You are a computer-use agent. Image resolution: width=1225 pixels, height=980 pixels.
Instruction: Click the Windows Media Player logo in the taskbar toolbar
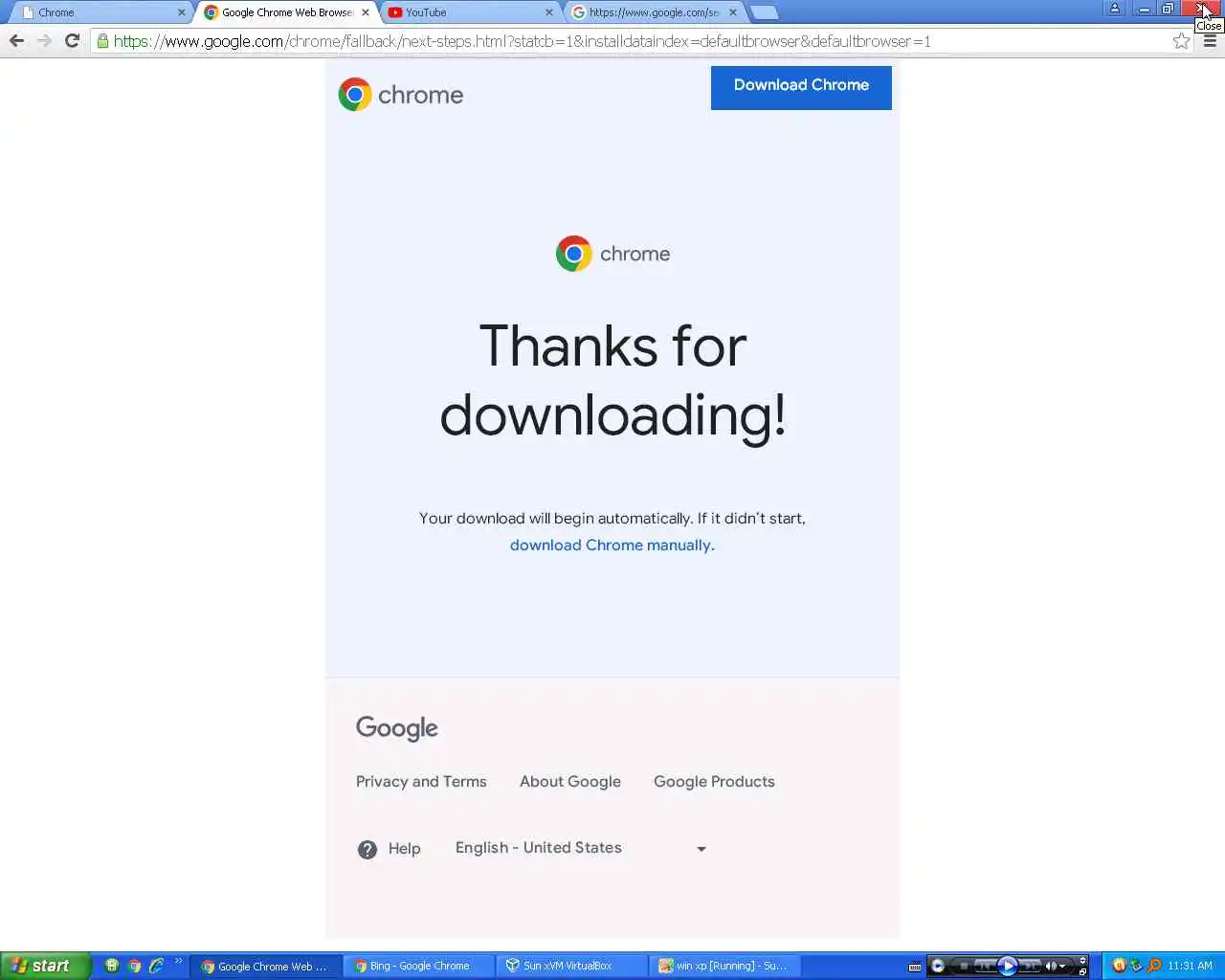938,966
